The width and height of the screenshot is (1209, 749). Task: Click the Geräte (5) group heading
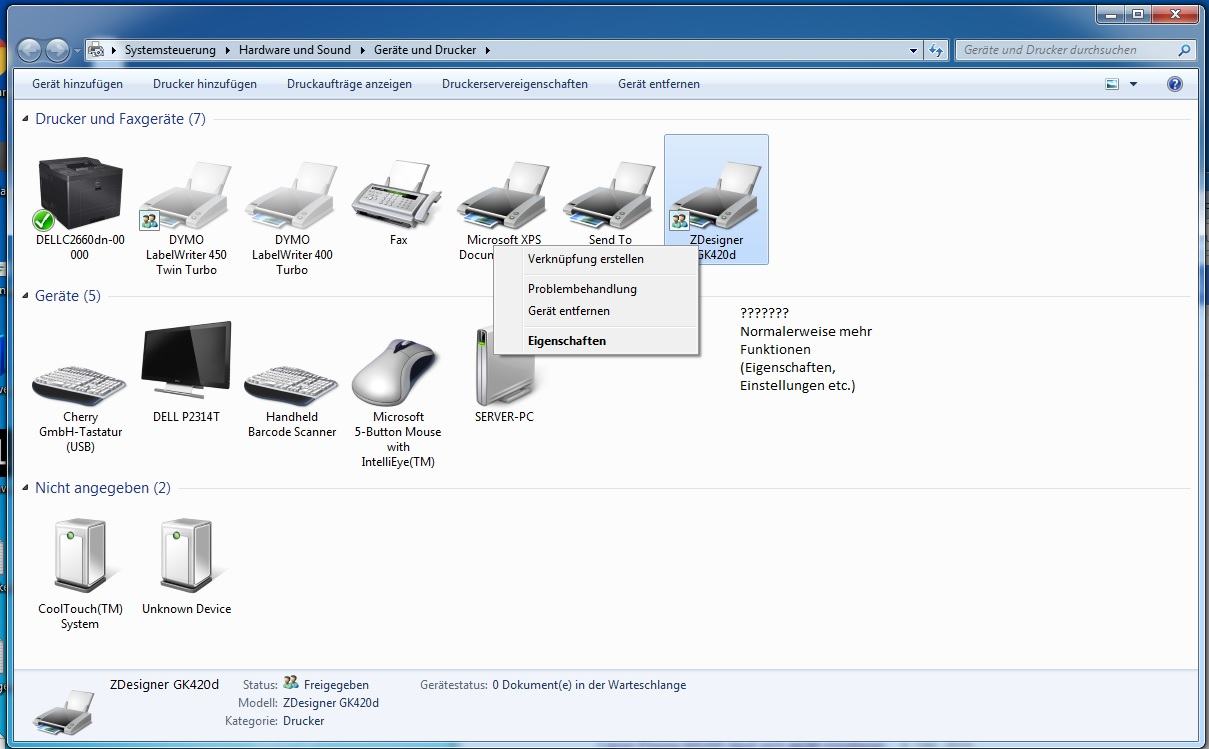[68, 296]
